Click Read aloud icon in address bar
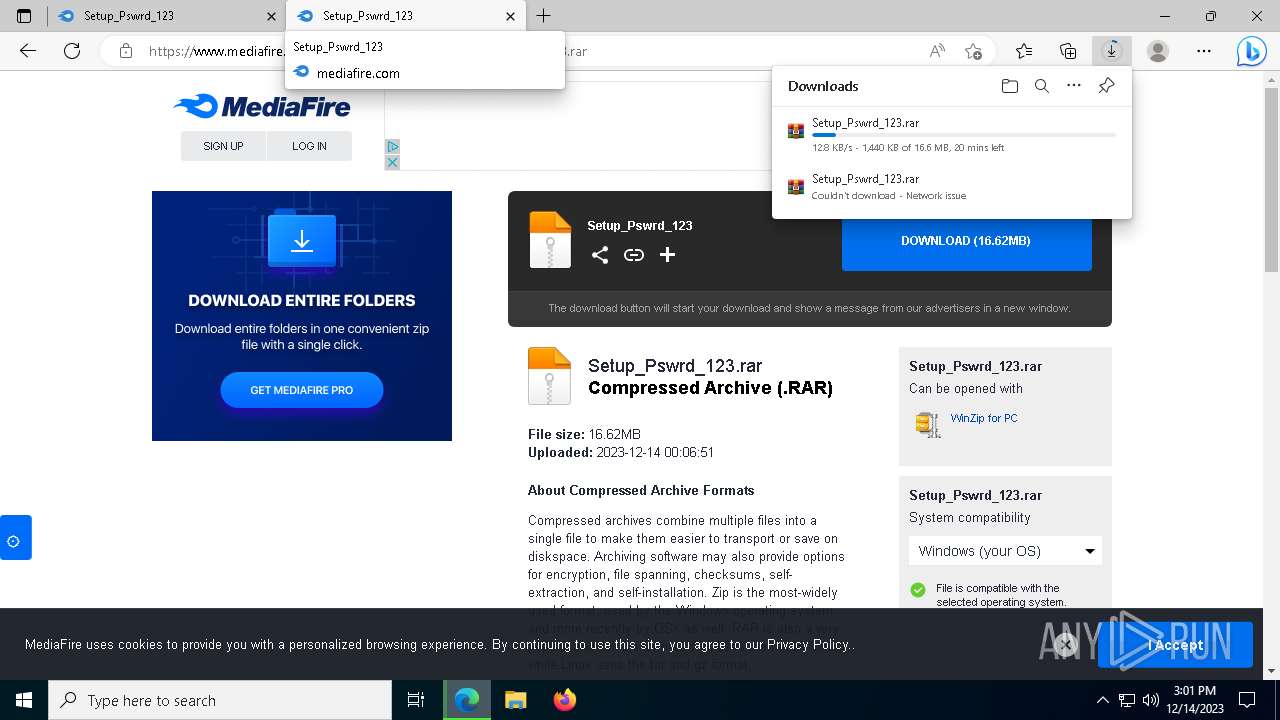 937,51
